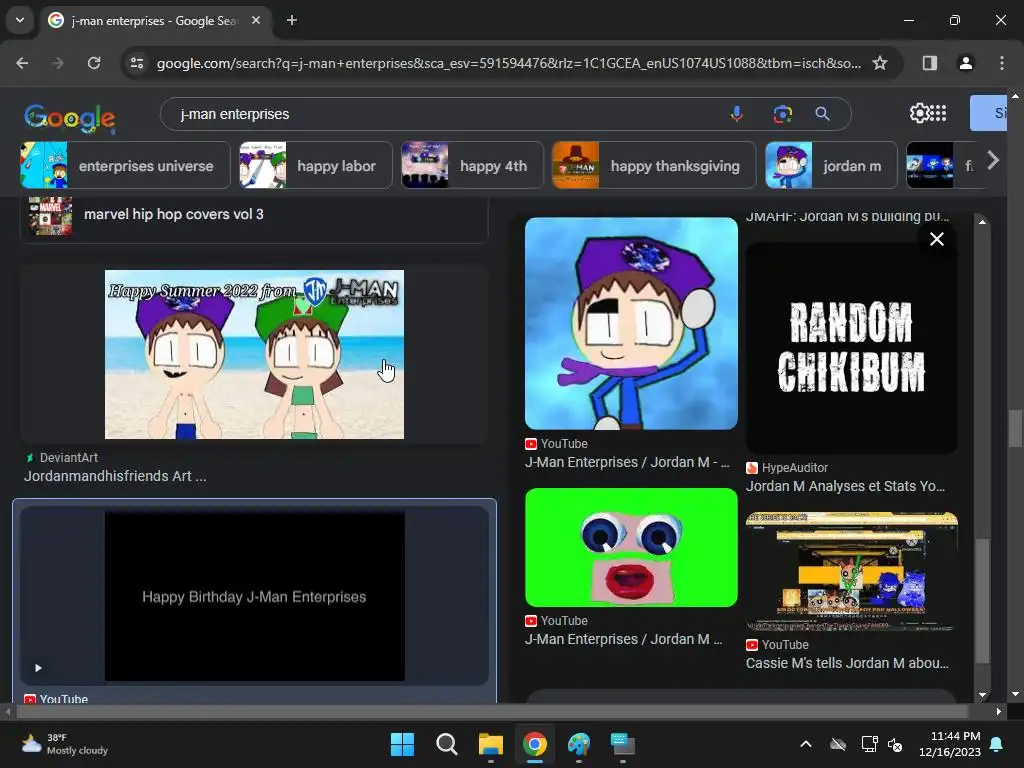Open the Halloween browser screenshot thumbnail

pos(852,571)
